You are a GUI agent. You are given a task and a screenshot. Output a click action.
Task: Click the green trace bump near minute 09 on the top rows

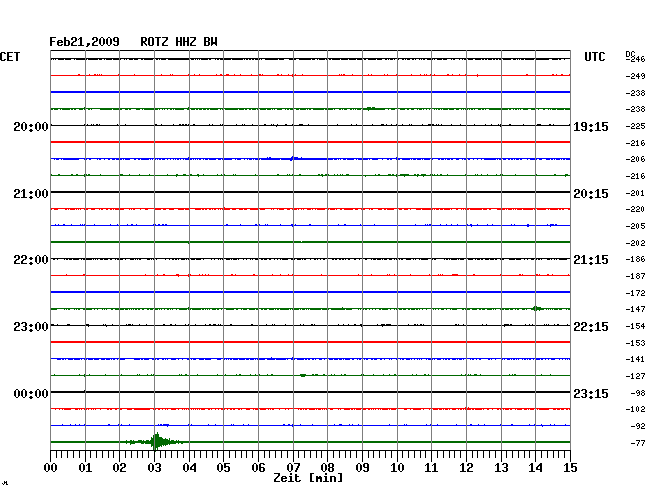pos(370,109)
